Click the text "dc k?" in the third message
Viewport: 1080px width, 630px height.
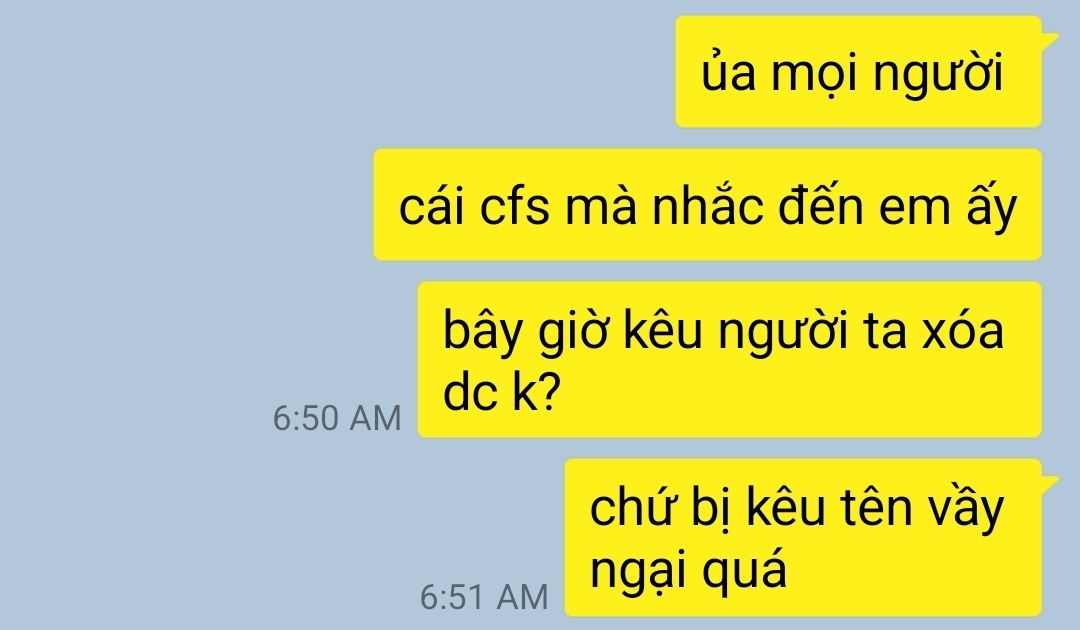[502, 392]
